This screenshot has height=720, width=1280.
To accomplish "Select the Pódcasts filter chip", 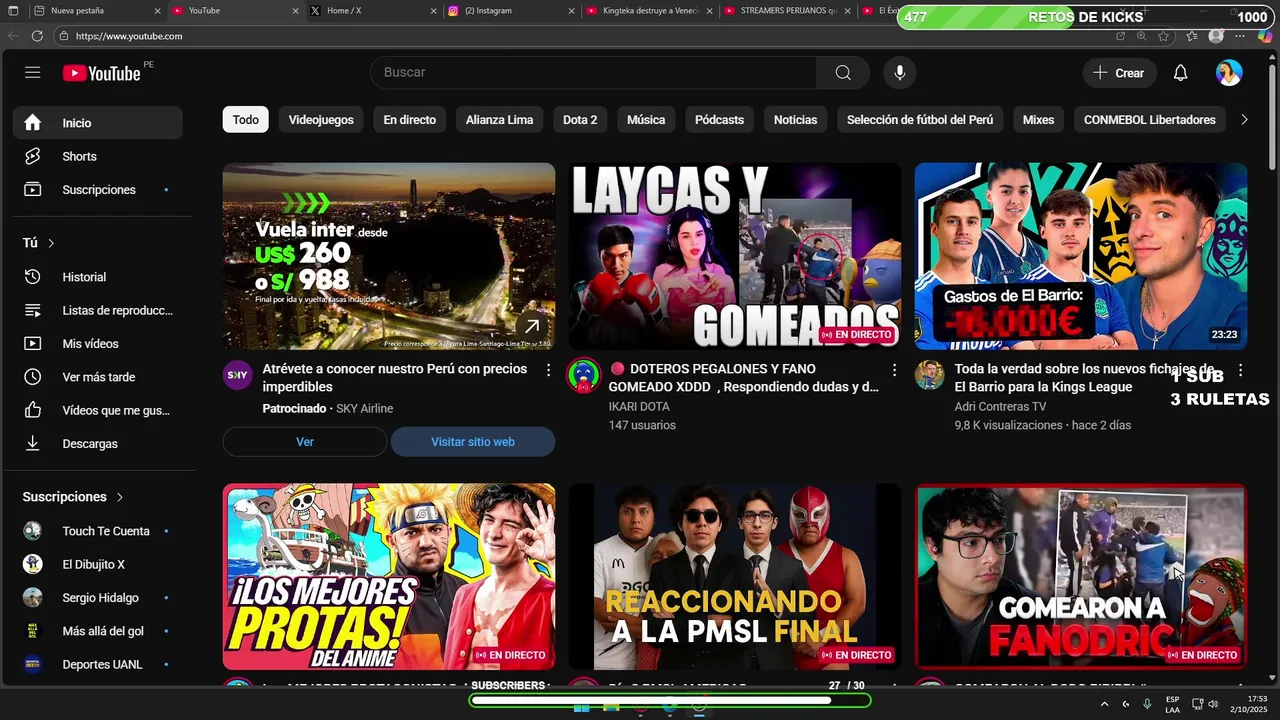I will click(x=720, y=120).
